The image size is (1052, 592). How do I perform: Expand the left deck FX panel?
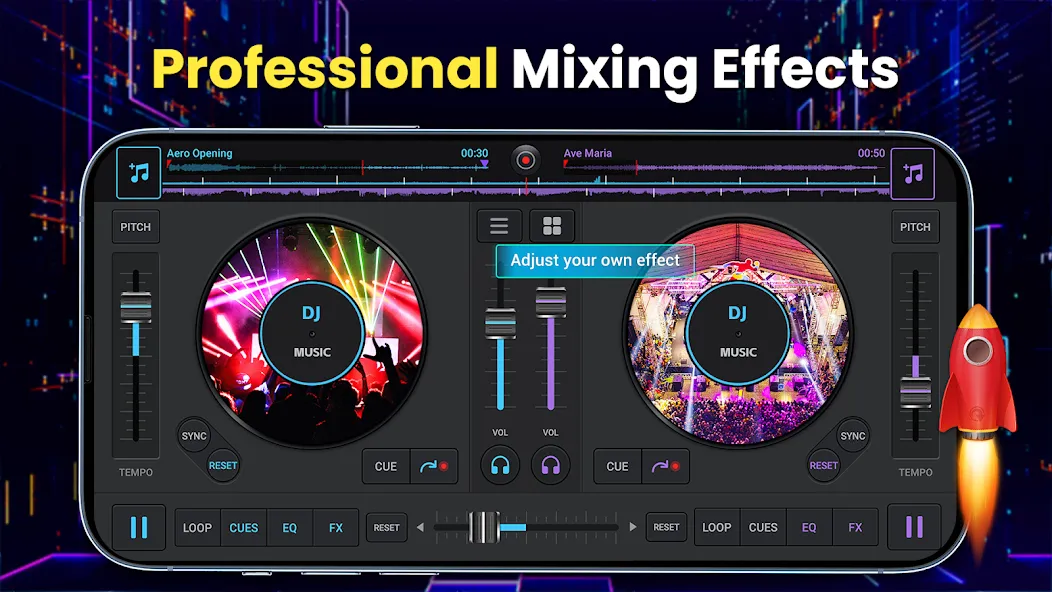click(335, 528)
